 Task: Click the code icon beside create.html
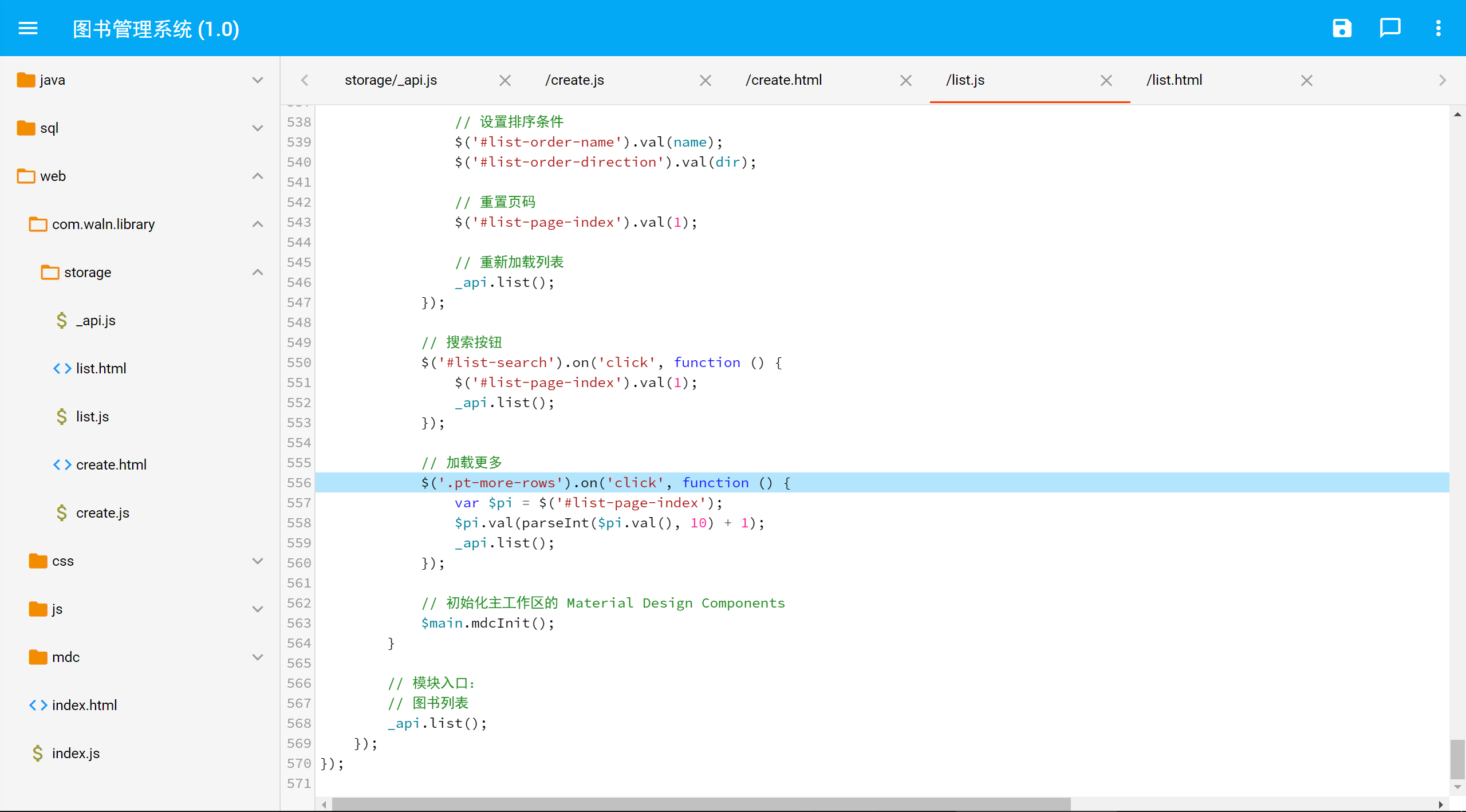(62, 465)
